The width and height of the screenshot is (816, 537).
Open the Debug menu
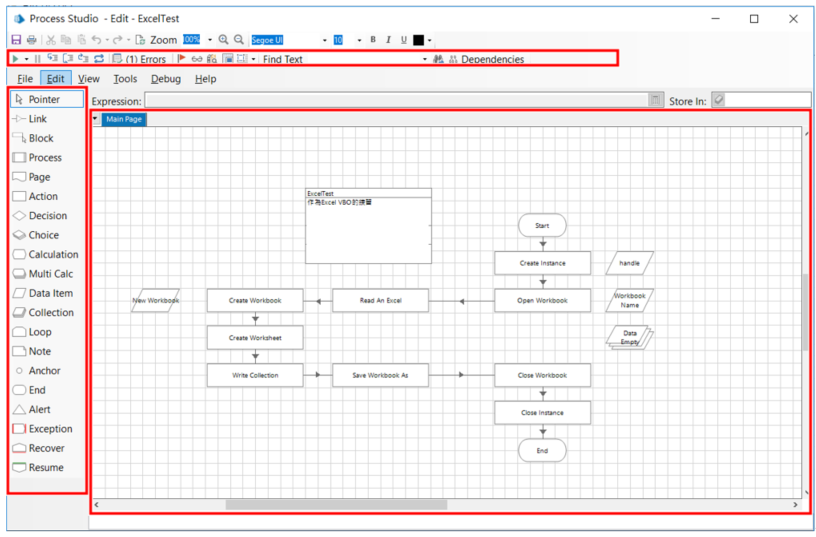[165, 79]
